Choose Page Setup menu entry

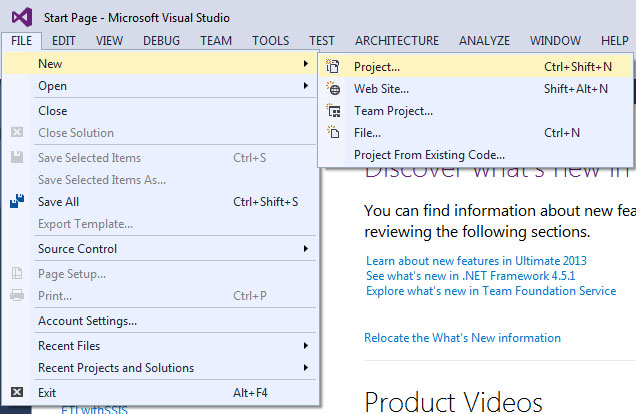160,274
